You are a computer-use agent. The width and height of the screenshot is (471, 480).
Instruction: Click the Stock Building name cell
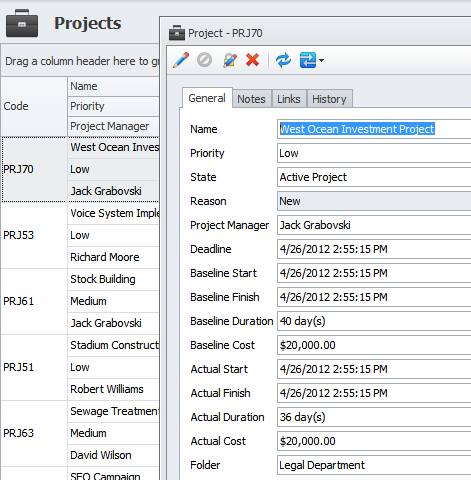(x=113, y=279)
